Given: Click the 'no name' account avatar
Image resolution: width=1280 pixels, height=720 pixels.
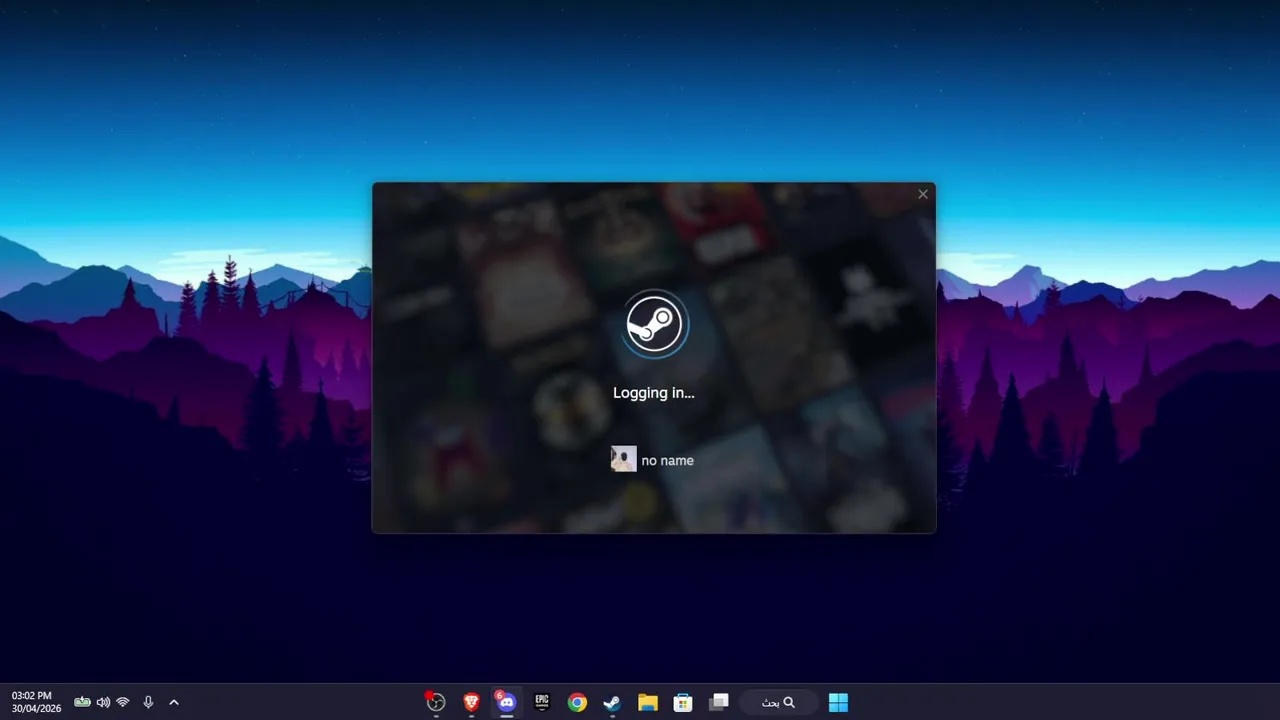Looking at the screenshot, I should click(623, 459).
